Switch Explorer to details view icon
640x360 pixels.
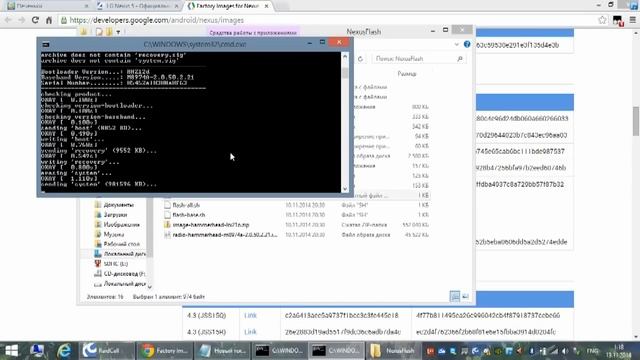coord(455,296)
